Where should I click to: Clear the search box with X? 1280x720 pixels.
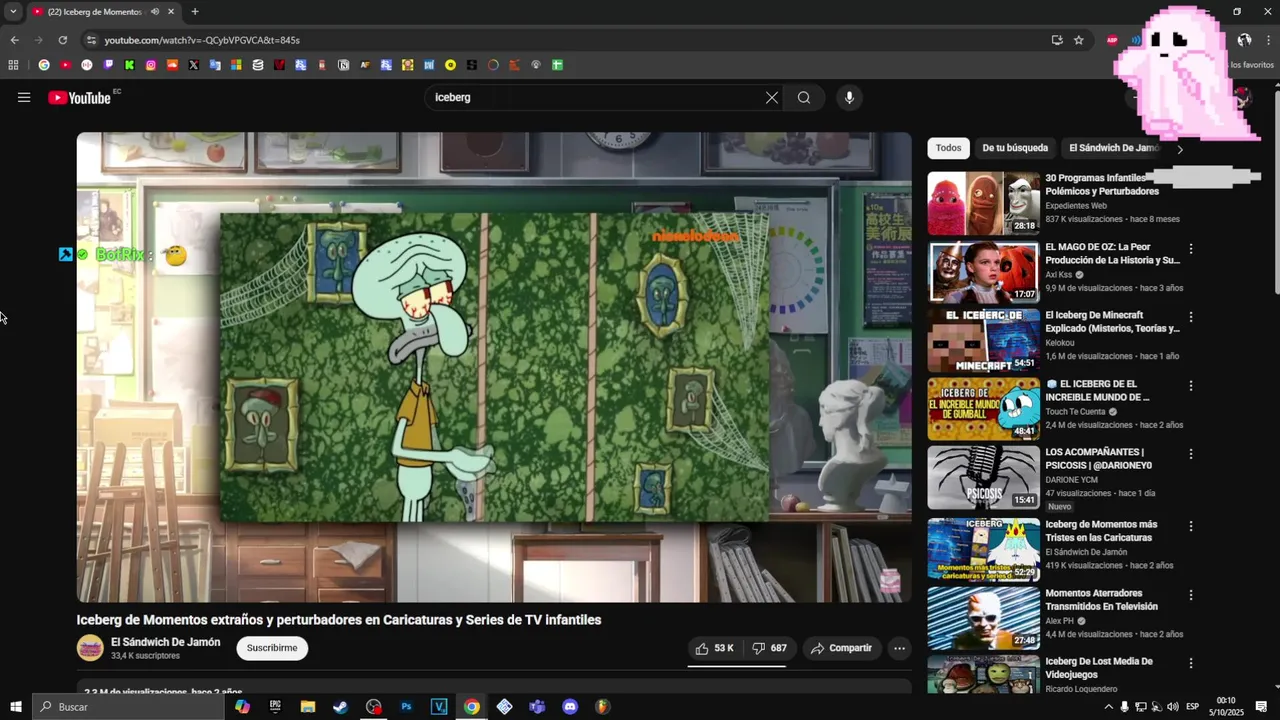pyautogui.click(x=772, y=98)
